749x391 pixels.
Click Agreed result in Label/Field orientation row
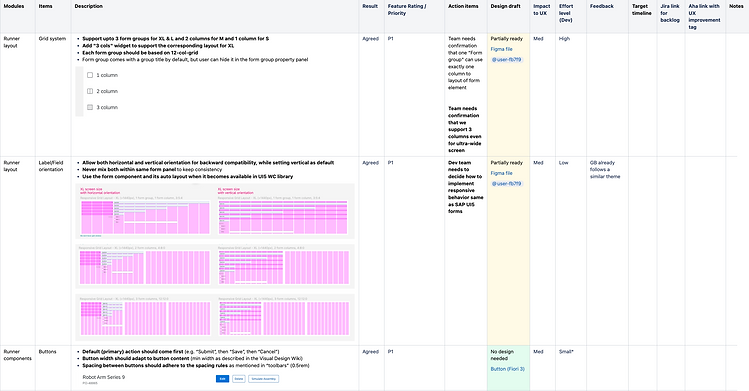(370, 163)
